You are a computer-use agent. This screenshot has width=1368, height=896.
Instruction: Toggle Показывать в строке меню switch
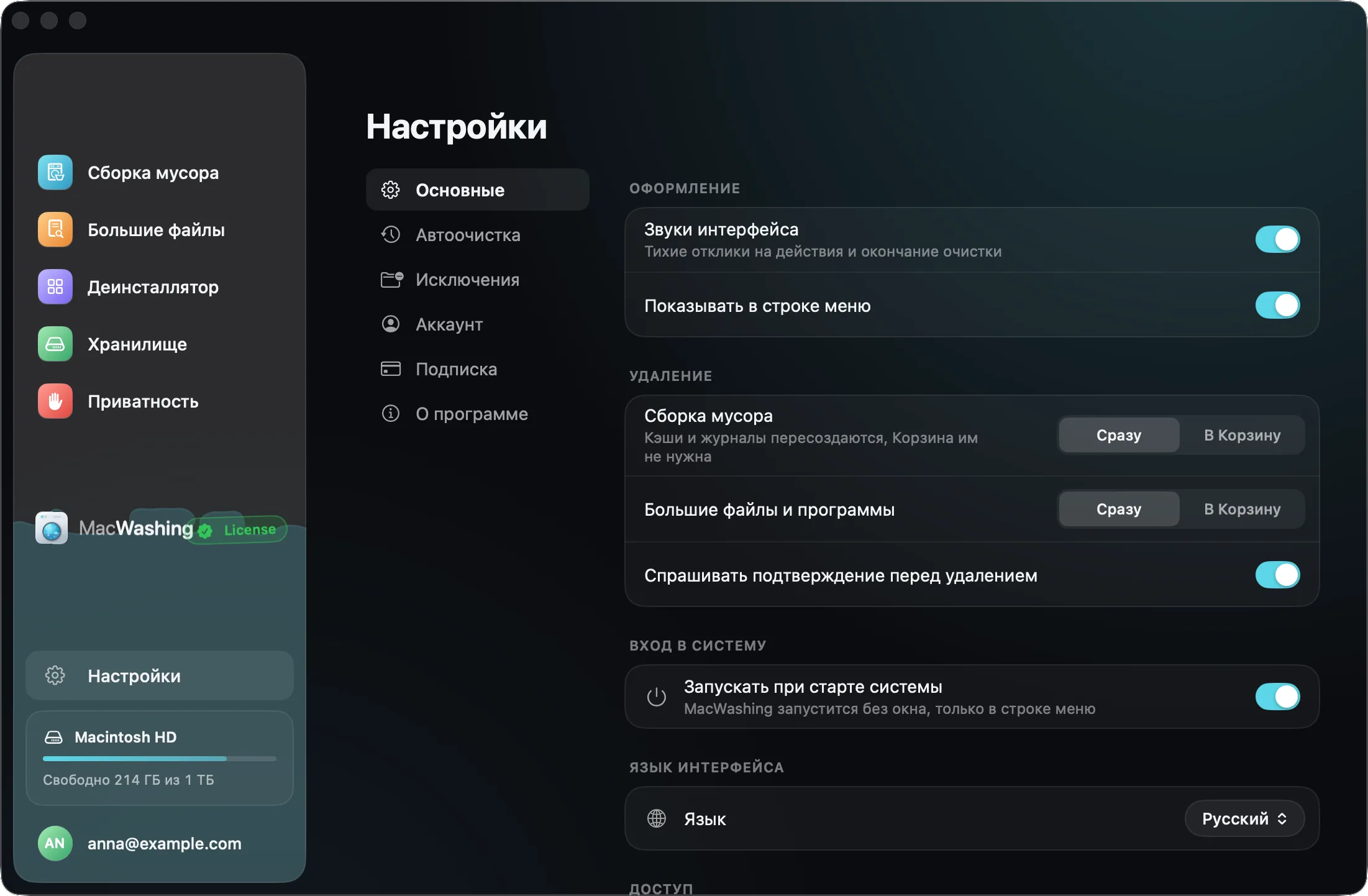point(1278,305)
